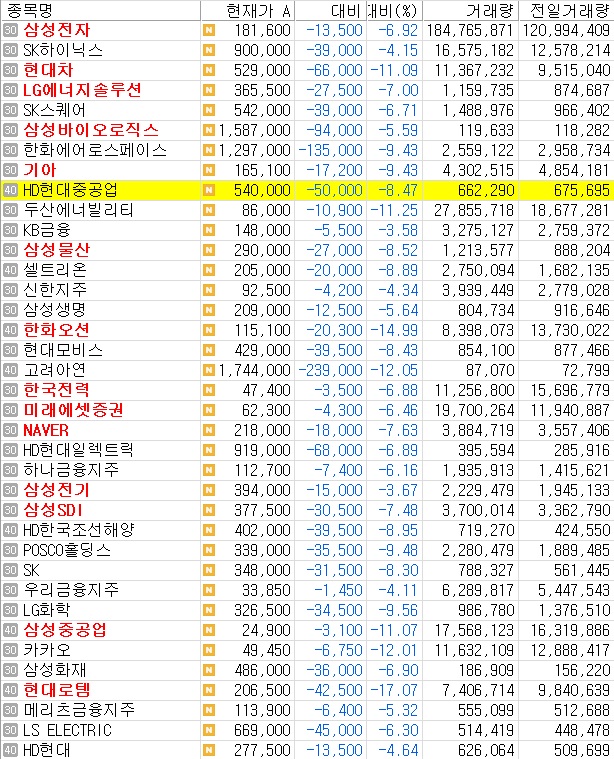Open N icon in highlighted HD현대중공업 row
The image size is (614, 759).
coord(209,190)
